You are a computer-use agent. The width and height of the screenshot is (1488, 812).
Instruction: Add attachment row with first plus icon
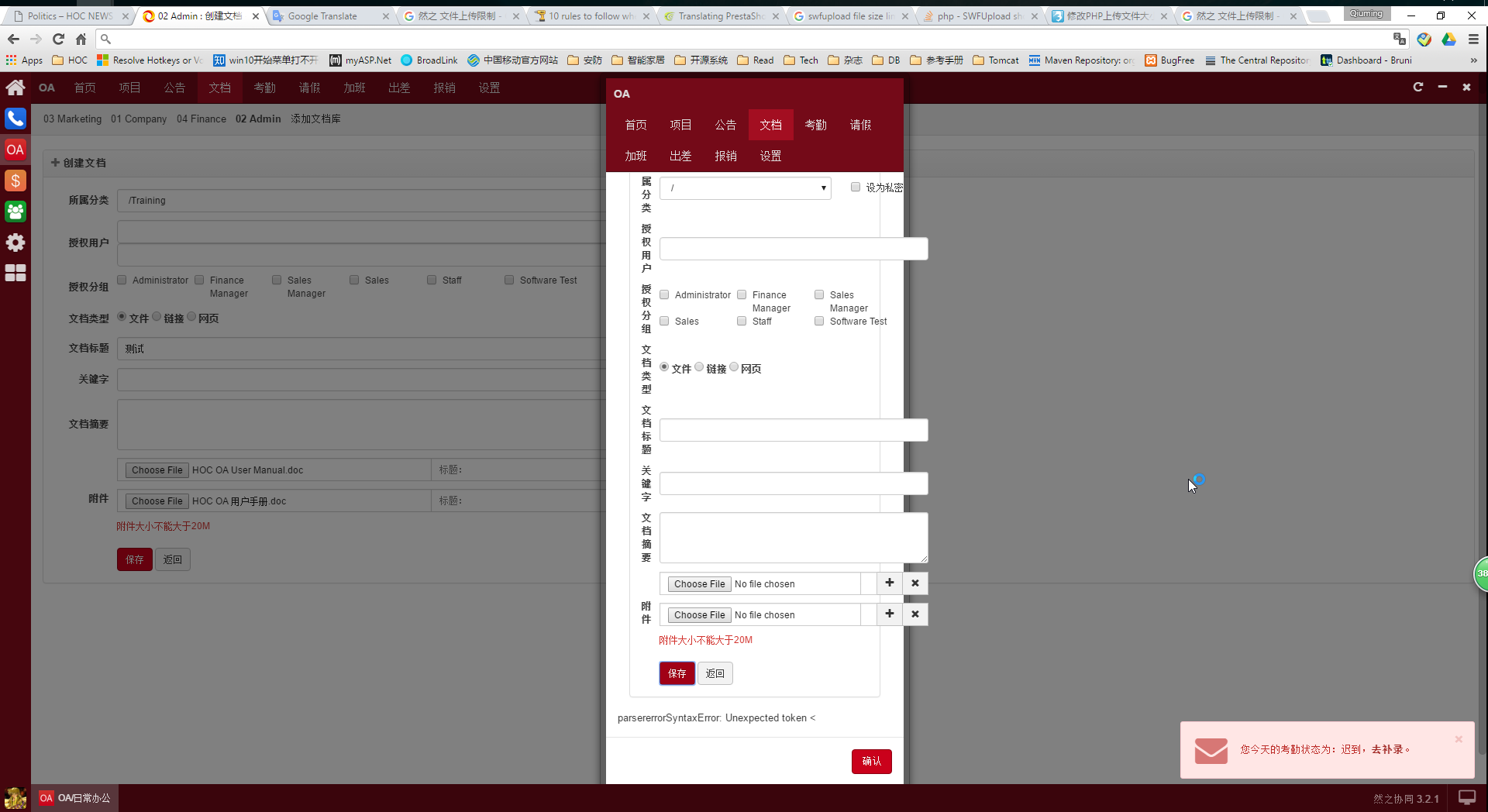tap(889, 583)
